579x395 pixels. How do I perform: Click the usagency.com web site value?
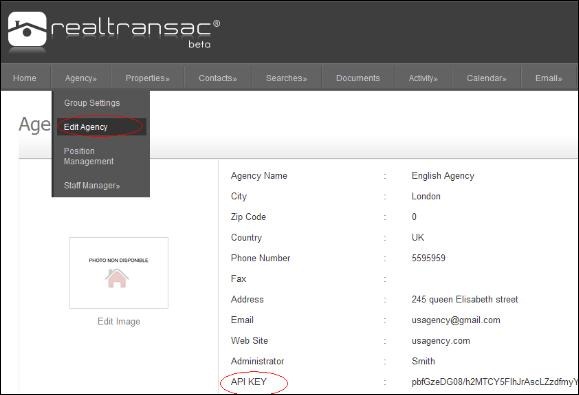pos(441,341)
